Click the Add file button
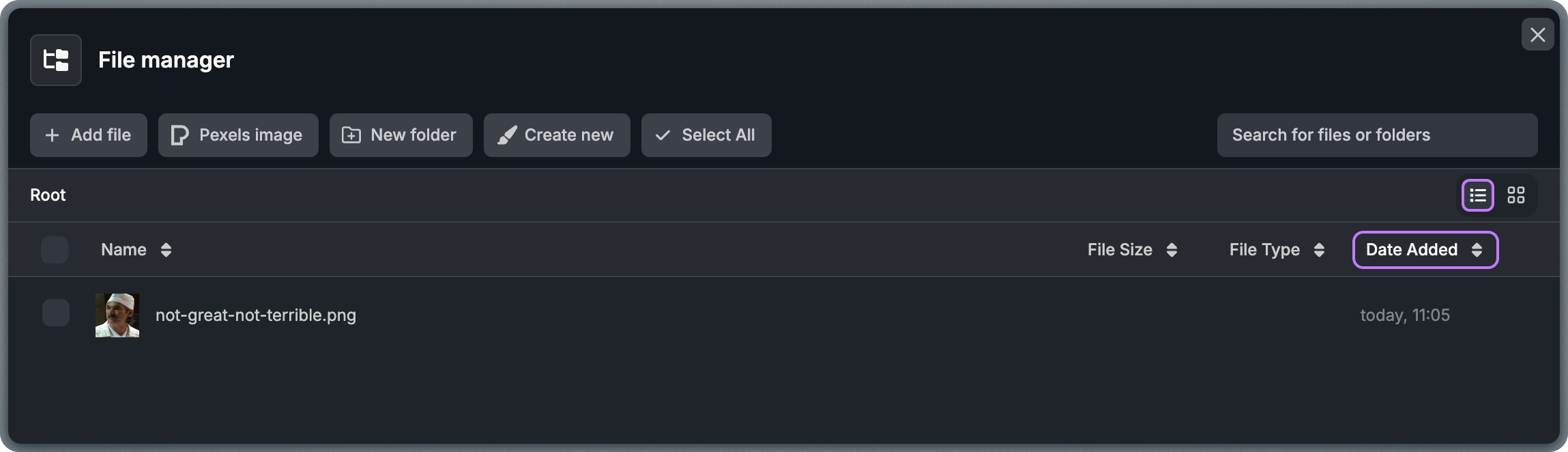This screenshot has height=452, width=1568. point(88,135)
